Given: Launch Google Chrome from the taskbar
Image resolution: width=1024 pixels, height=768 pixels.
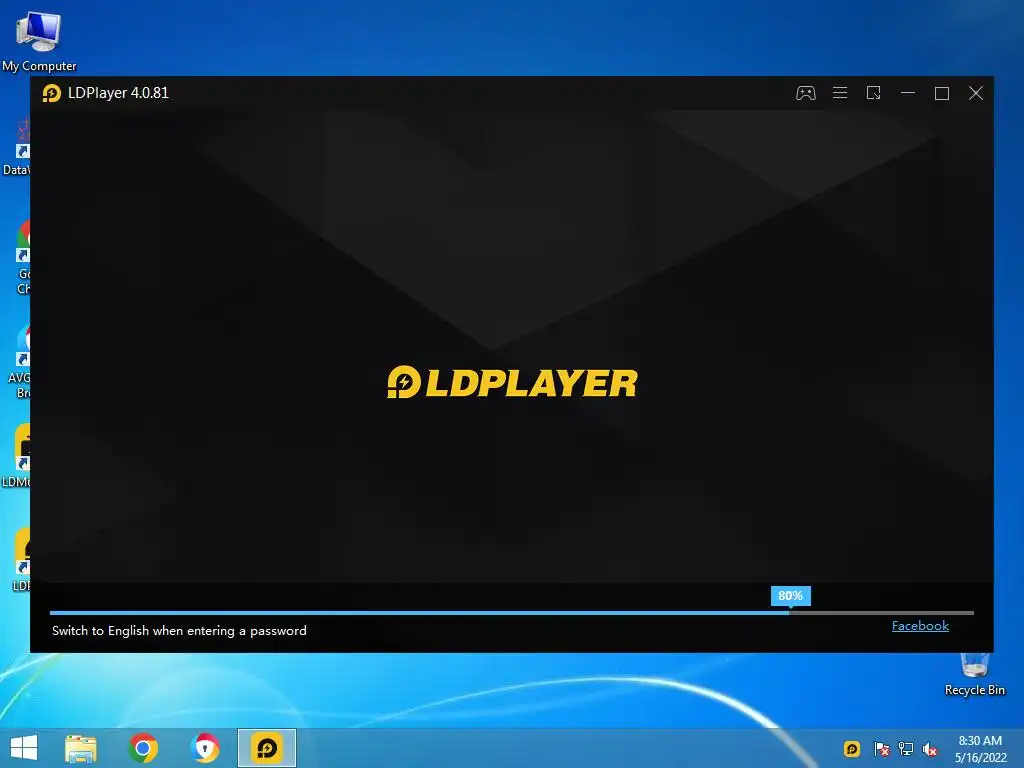Looking at the screenshot, I should [143, 748].
